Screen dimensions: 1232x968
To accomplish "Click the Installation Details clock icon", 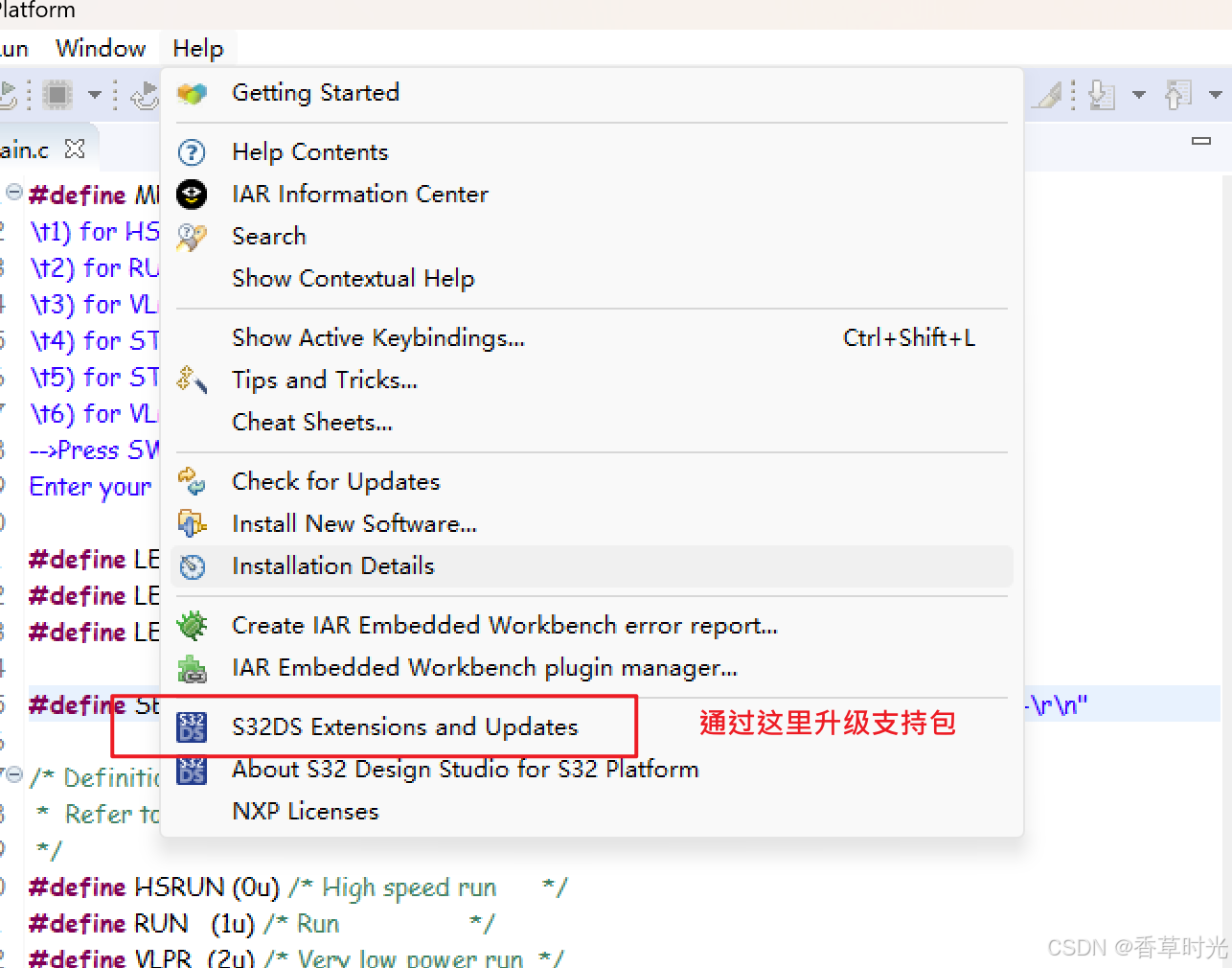I will click(x=193, y=567).
